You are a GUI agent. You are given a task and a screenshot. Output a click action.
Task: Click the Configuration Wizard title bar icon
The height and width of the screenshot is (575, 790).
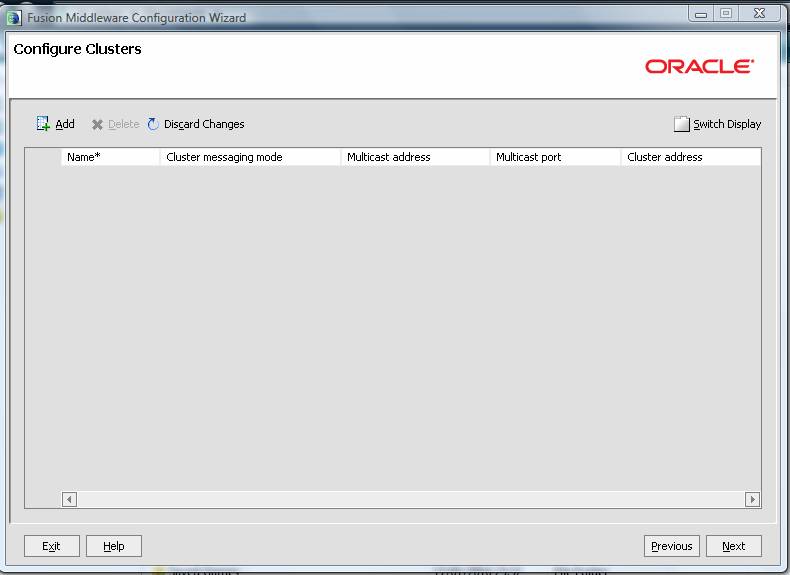(x=14, y=18)
